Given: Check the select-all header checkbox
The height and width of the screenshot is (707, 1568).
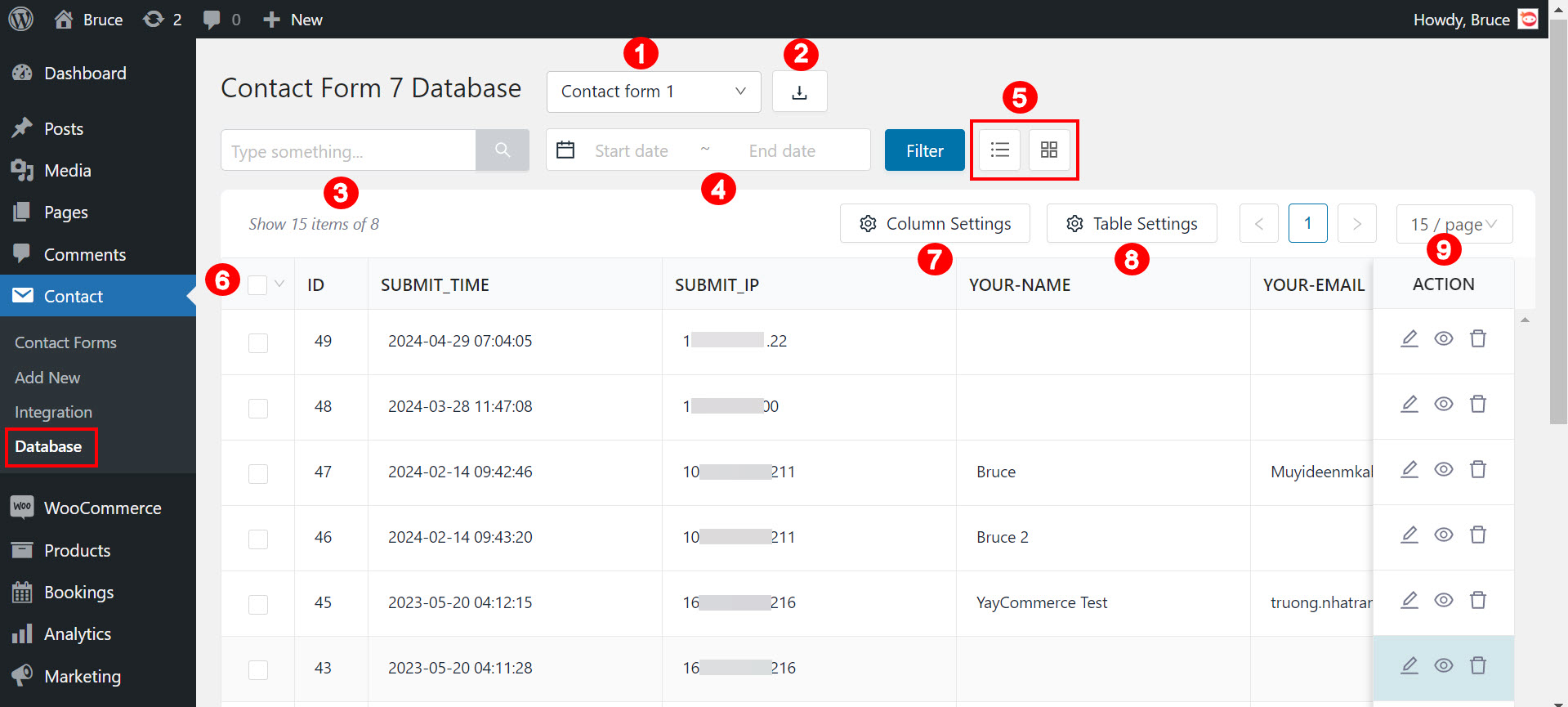Looking at the screenshot, I should click(x=257, y=284).
